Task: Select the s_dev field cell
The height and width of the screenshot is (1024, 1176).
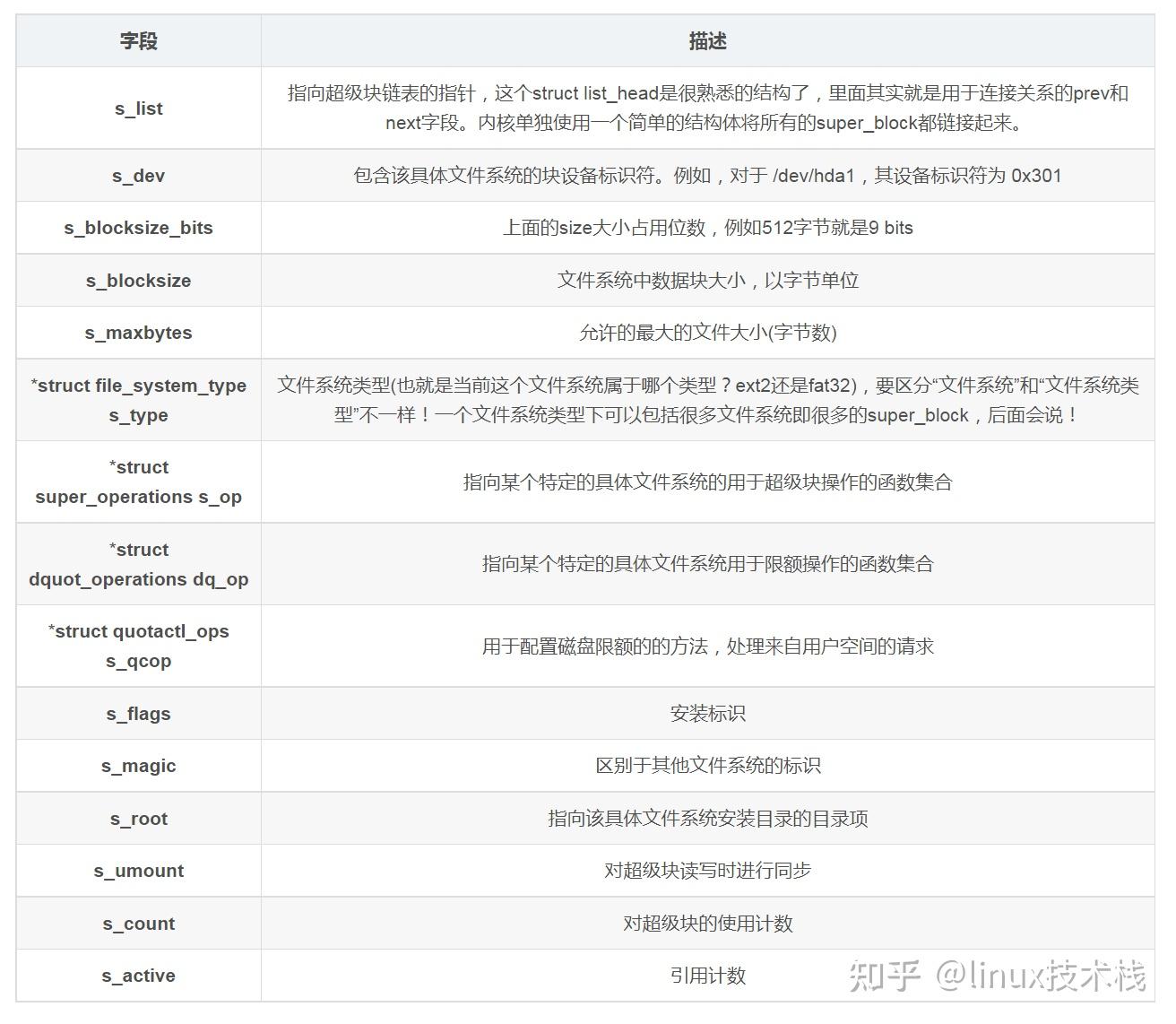Action: (x=138, y=176)
